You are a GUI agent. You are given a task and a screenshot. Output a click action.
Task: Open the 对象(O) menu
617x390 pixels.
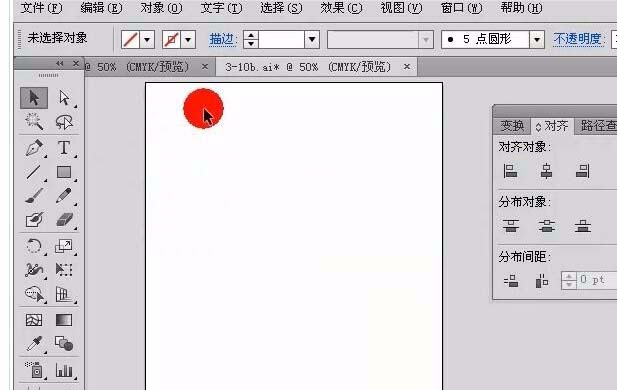pyautogui.click(x=161, y=8)
